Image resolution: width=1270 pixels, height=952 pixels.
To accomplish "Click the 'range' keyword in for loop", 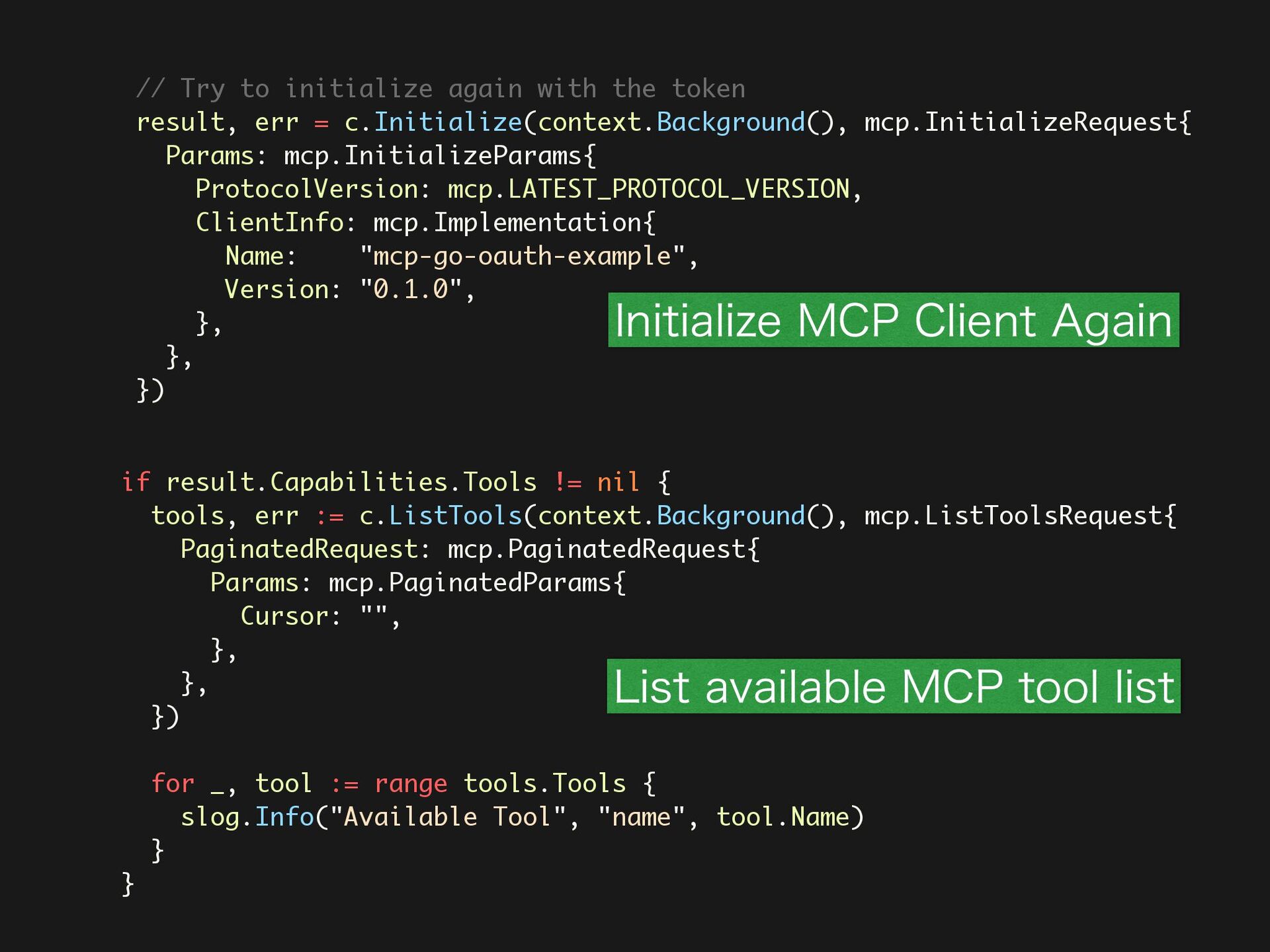I will (x=411, y=783).
